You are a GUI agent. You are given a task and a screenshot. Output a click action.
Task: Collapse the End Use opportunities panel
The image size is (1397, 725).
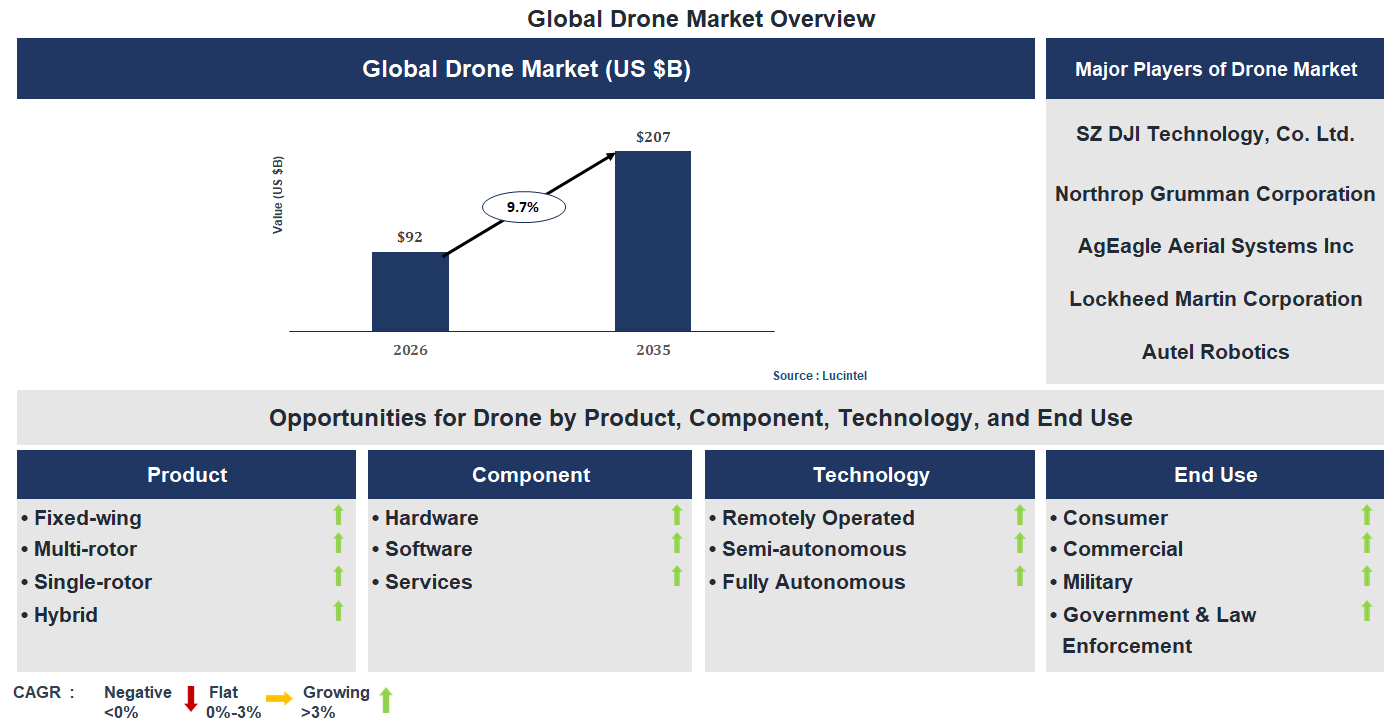(1214, 474)
